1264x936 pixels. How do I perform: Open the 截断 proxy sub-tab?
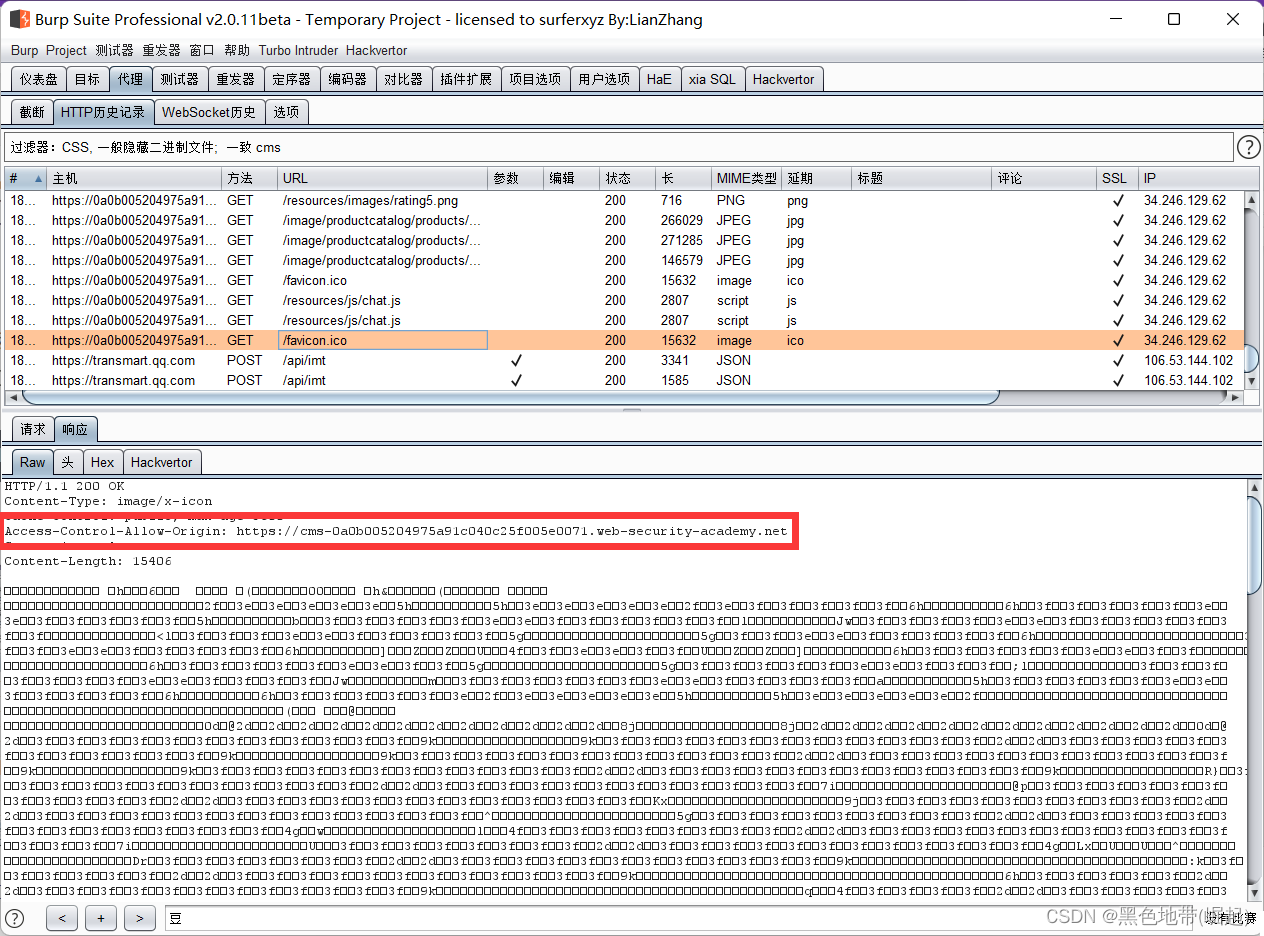tap(32, 112)
